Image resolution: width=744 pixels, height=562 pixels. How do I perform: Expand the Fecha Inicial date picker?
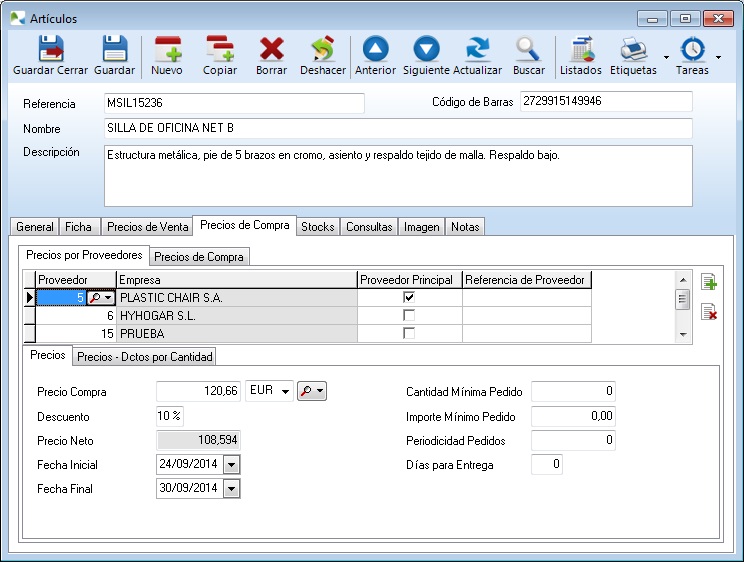pyautogui.click(x=232, y=465)
